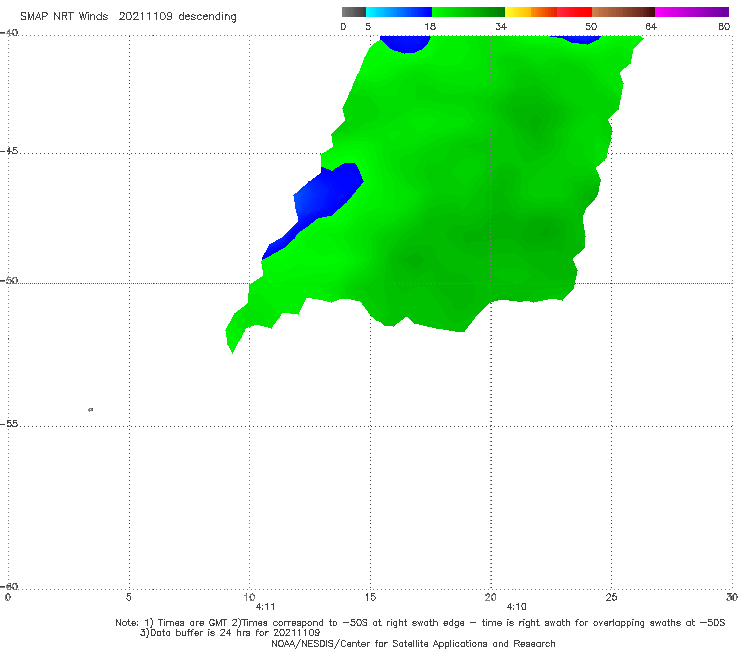Click the latitude label '-45' on the left axis
The image size is (740, 650).
pos(10,151)
